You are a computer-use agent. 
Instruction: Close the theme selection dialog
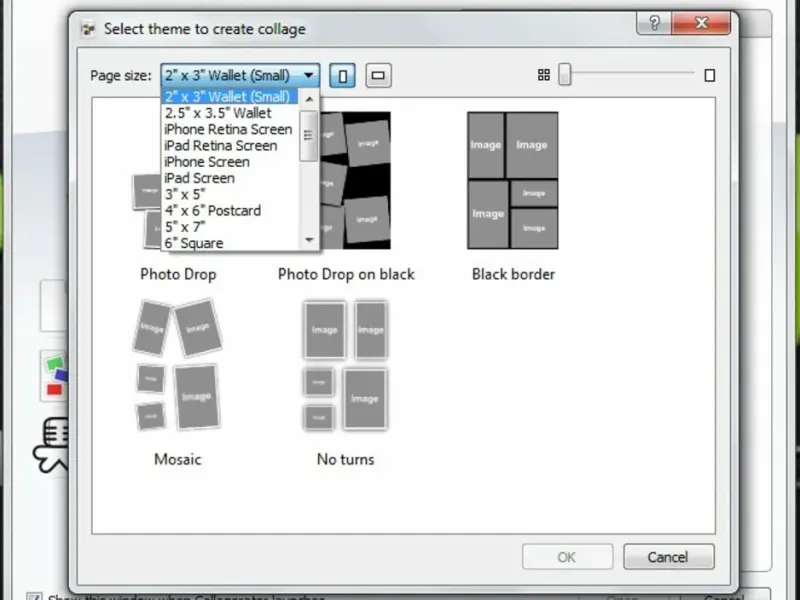pyautogui.click(x=701, y=23)
